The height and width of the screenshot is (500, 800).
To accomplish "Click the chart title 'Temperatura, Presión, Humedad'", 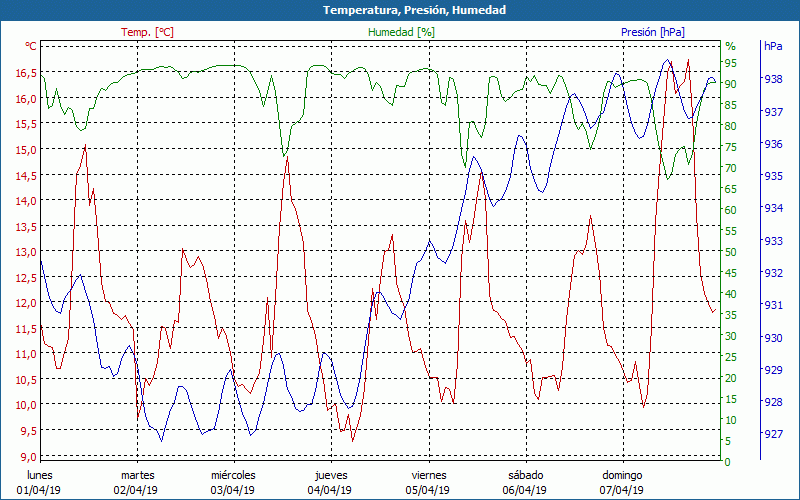I will pyautogui.click(x=414, y=10).
